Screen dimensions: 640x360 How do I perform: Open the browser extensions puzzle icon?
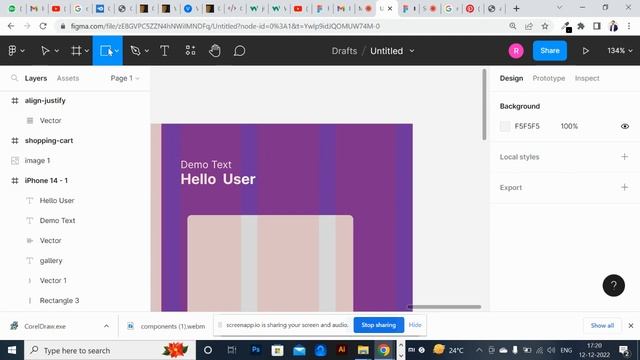[581, 26]
